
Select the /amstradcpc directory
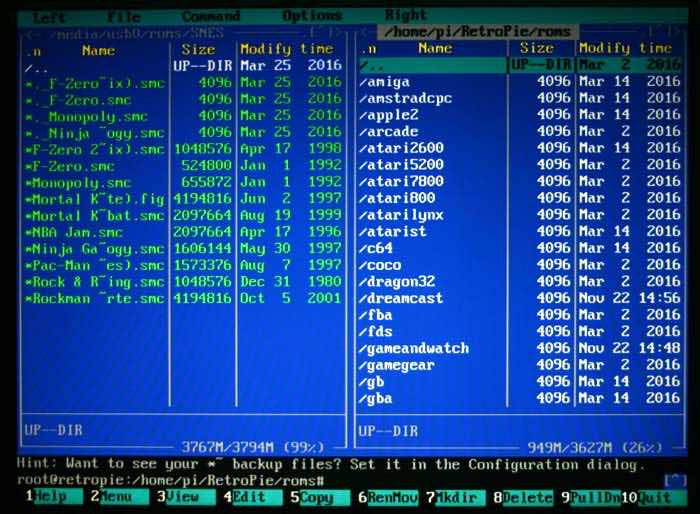click(520, 98)
